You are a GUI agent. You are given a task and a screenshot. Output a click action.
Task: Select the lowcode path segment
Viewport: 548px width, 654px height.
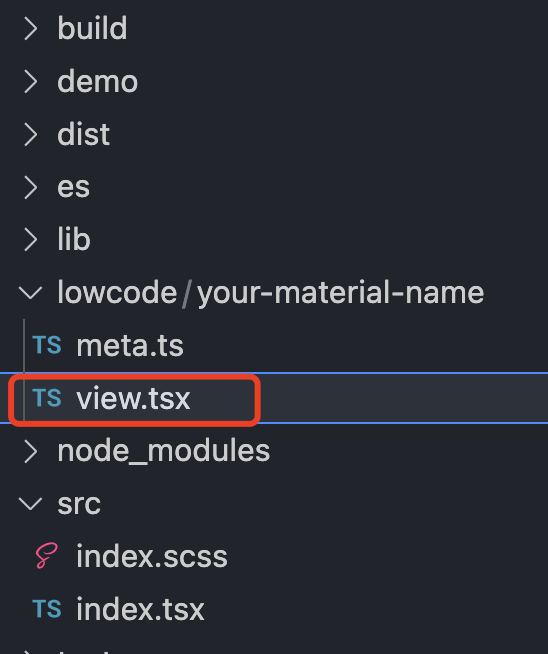click(117, 292)
